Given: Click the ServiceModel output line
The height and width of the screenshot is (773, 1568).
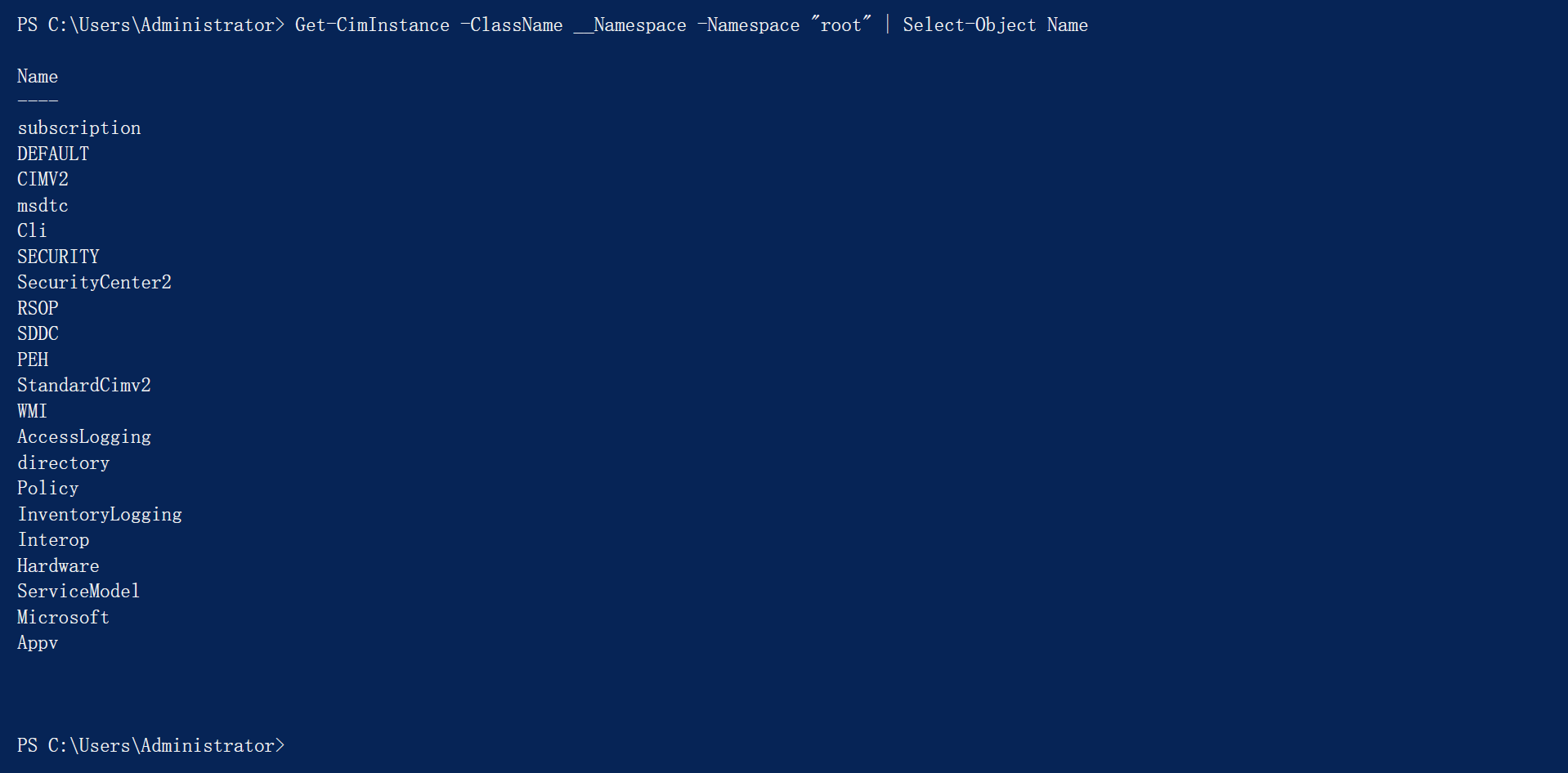Looking at the screenshot, I should click(x=78, y=592).
